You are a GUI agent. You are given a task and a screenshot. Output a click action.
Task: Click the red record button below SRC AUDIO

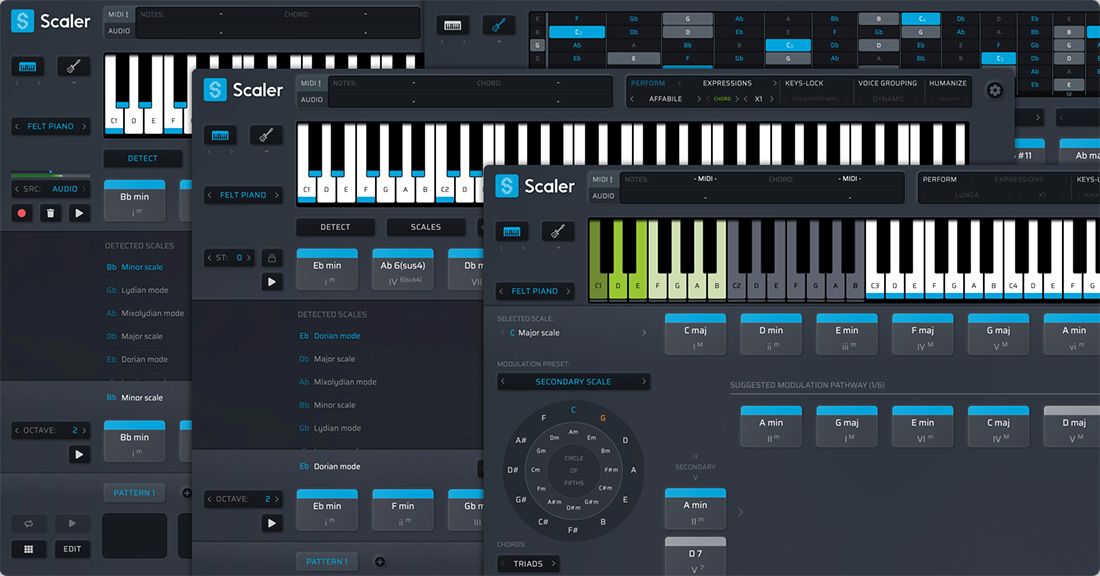coord(22,213)
